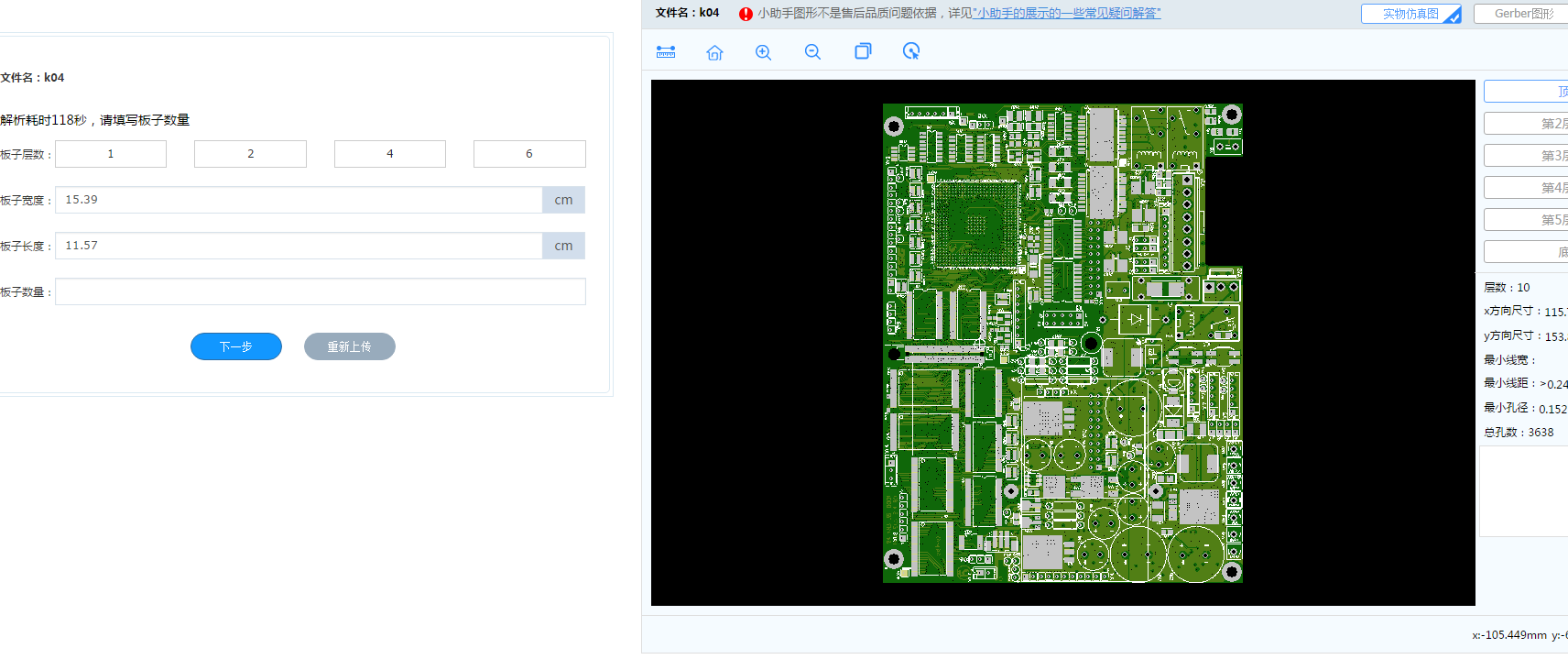Reset view with the home icon
Viewport: 1568px width, 670px height.
pyautogui.click(x=715, y=52)
